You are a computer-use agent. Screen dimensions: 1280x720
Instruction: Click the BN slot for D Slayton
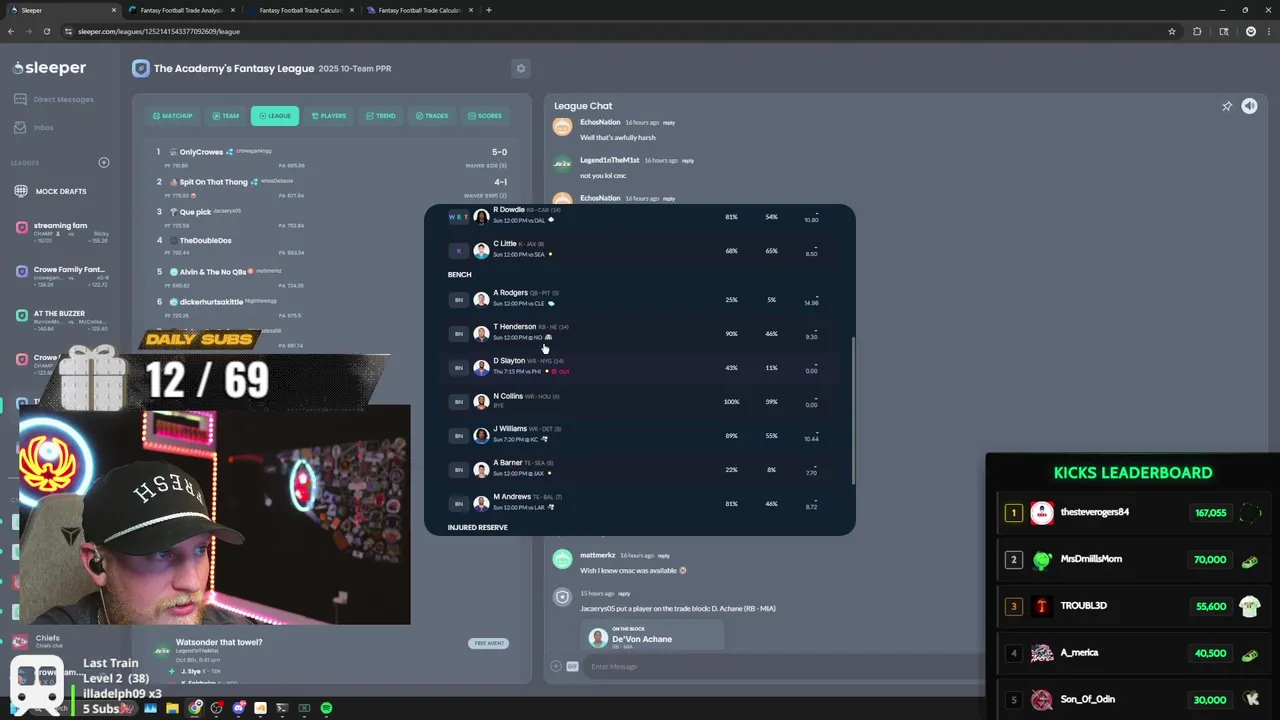pyautogui.click(x=459, y=367)
